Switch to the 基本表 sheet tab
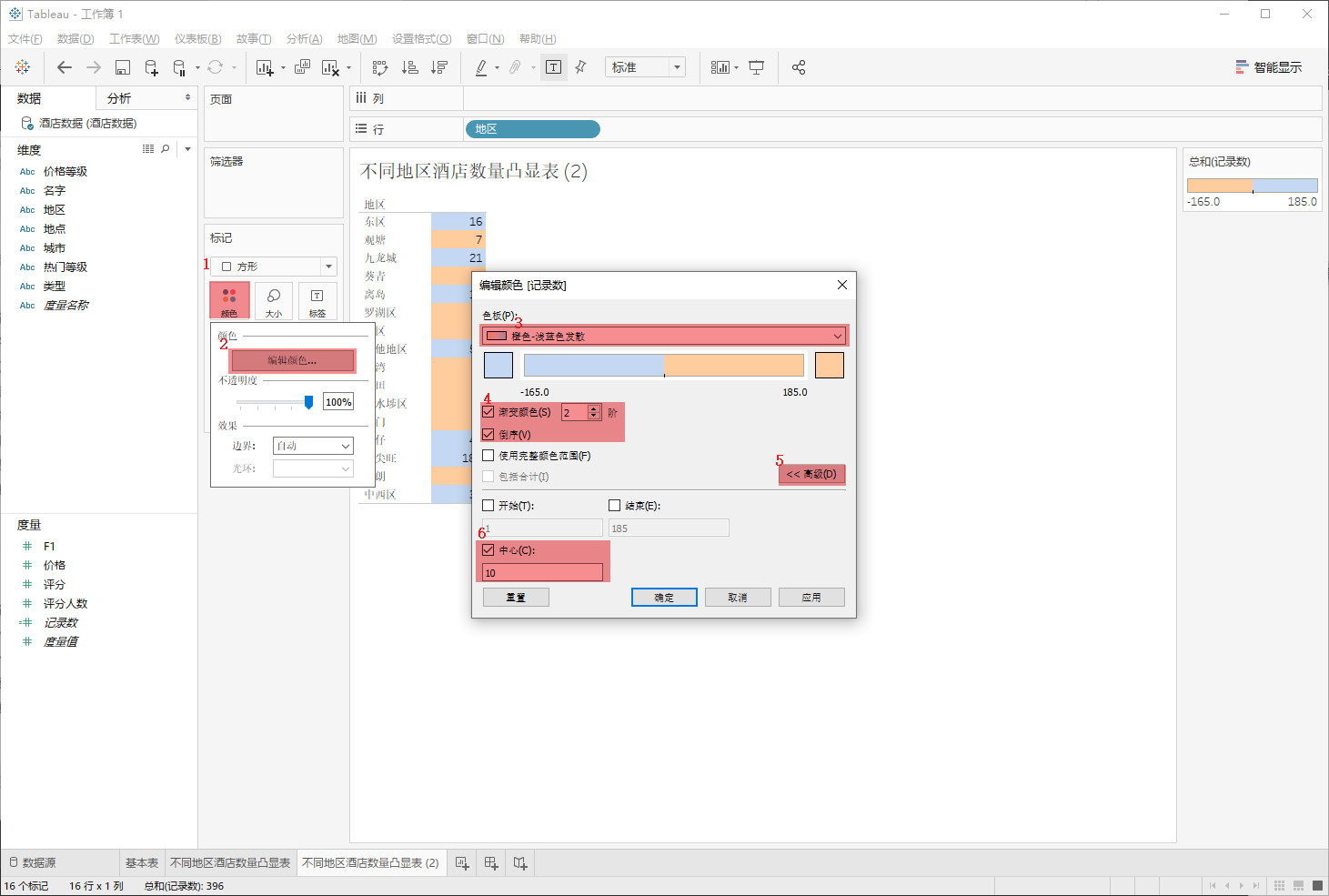This screenshot has width=1329, height=896. point(142,863)
